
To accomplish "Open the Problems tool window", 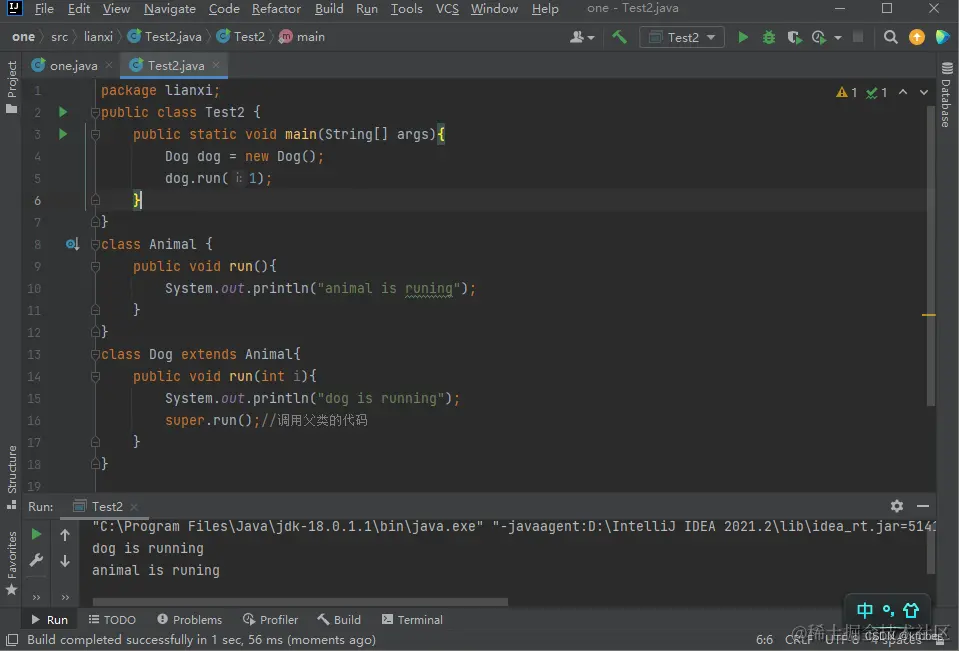I will [190, 620].
